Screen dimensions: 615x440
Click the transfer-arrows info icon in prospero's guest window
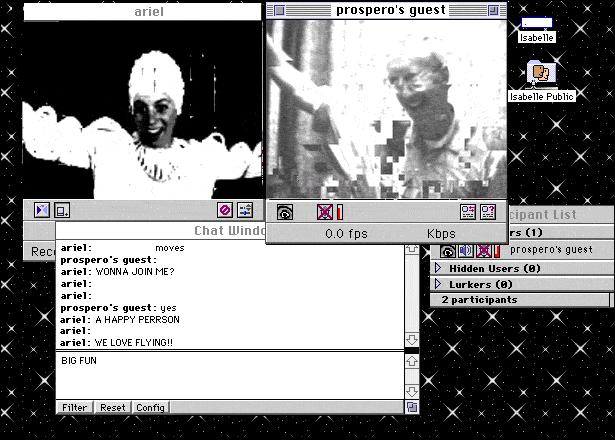click(x=468, y=212)
